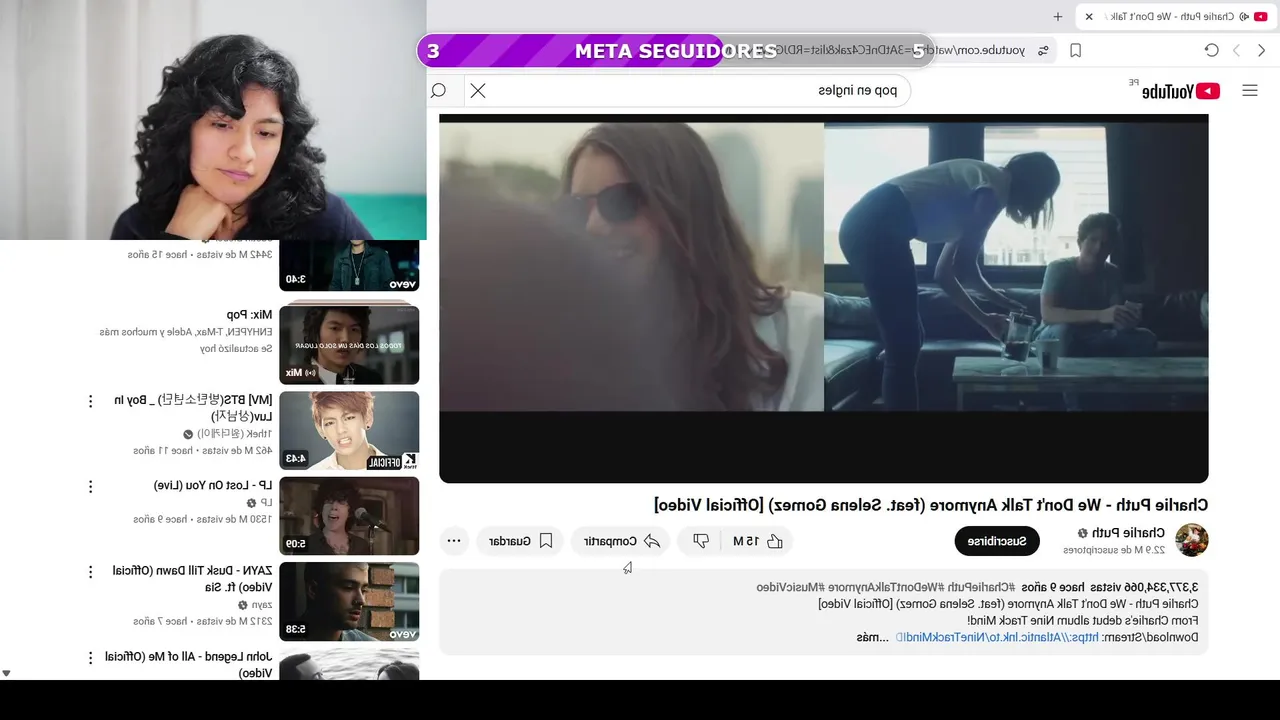Click the search magnifier icon

(438, 91)
